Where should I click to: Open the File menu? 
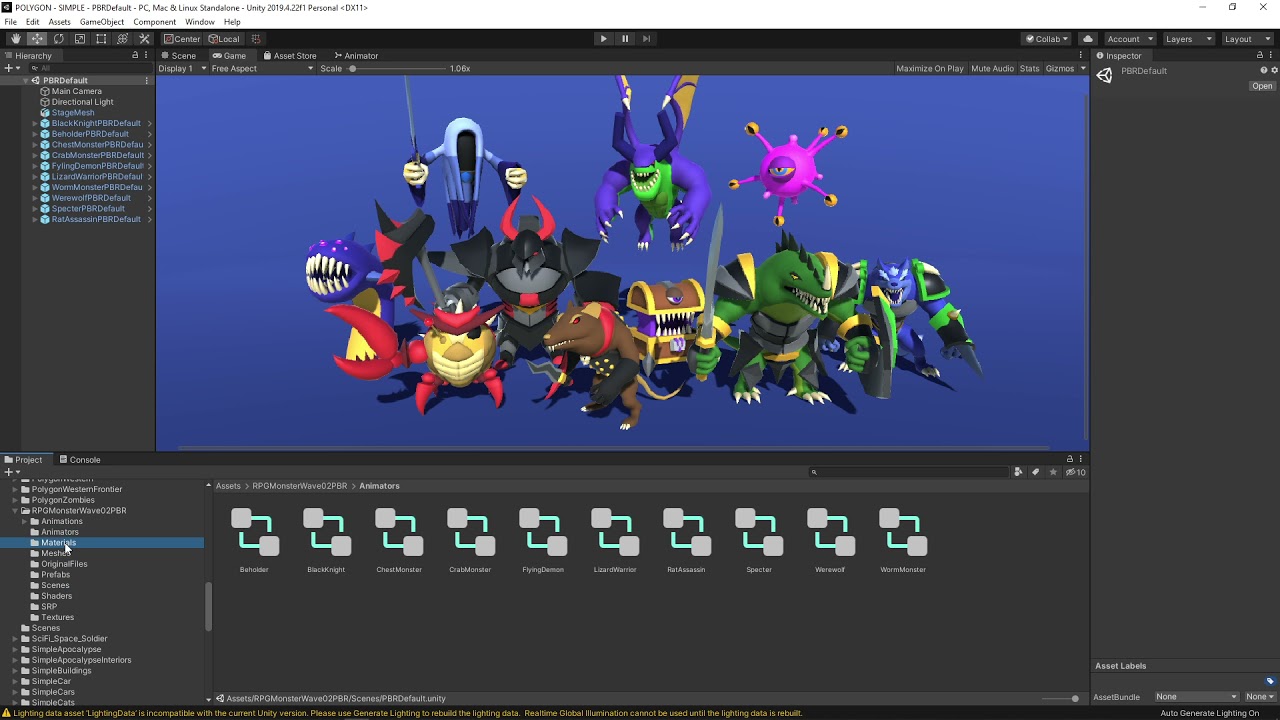[10, 22]
